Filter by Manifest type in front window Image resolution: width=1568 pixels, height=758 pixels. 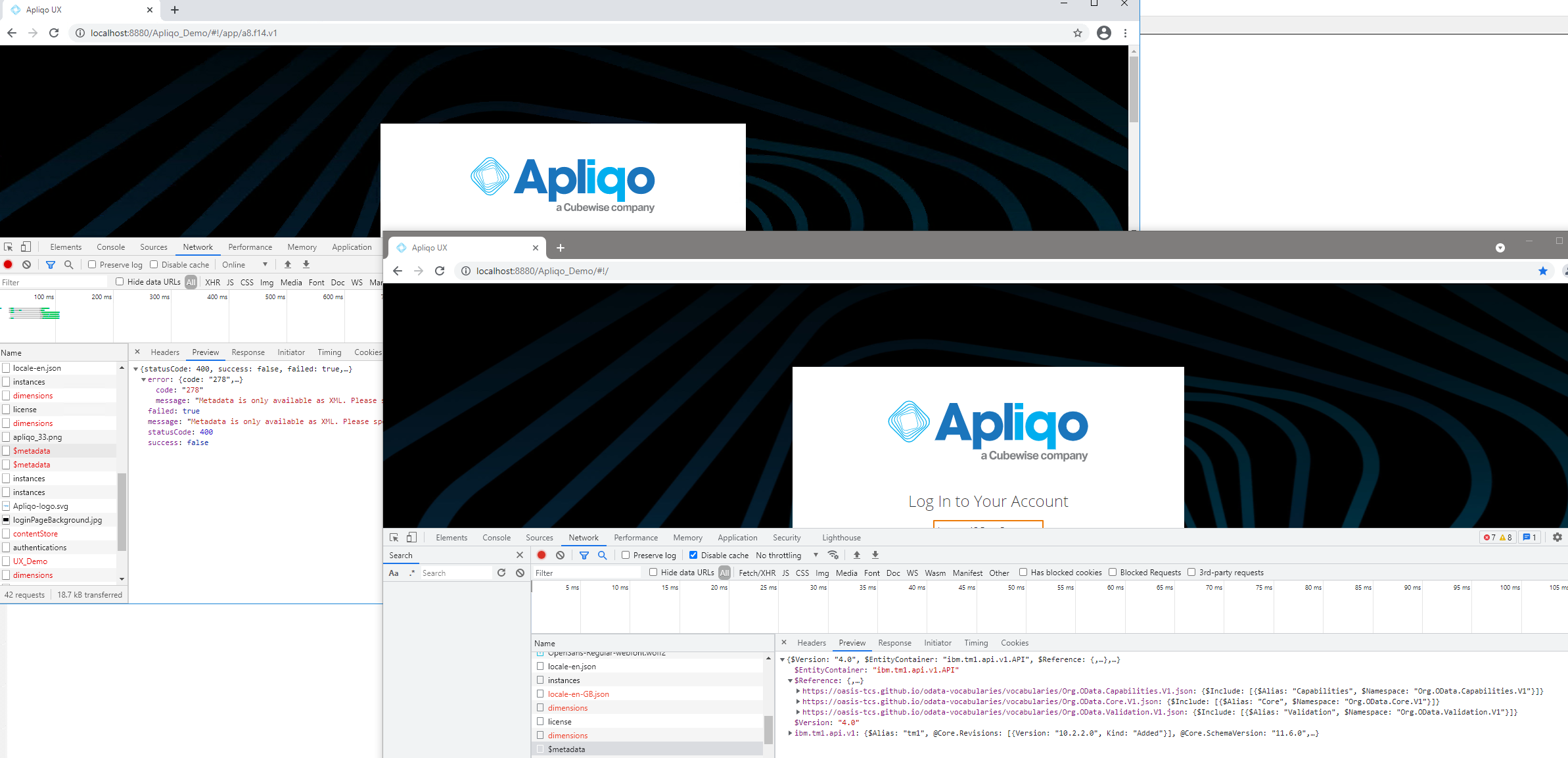(x=967, y=573)
